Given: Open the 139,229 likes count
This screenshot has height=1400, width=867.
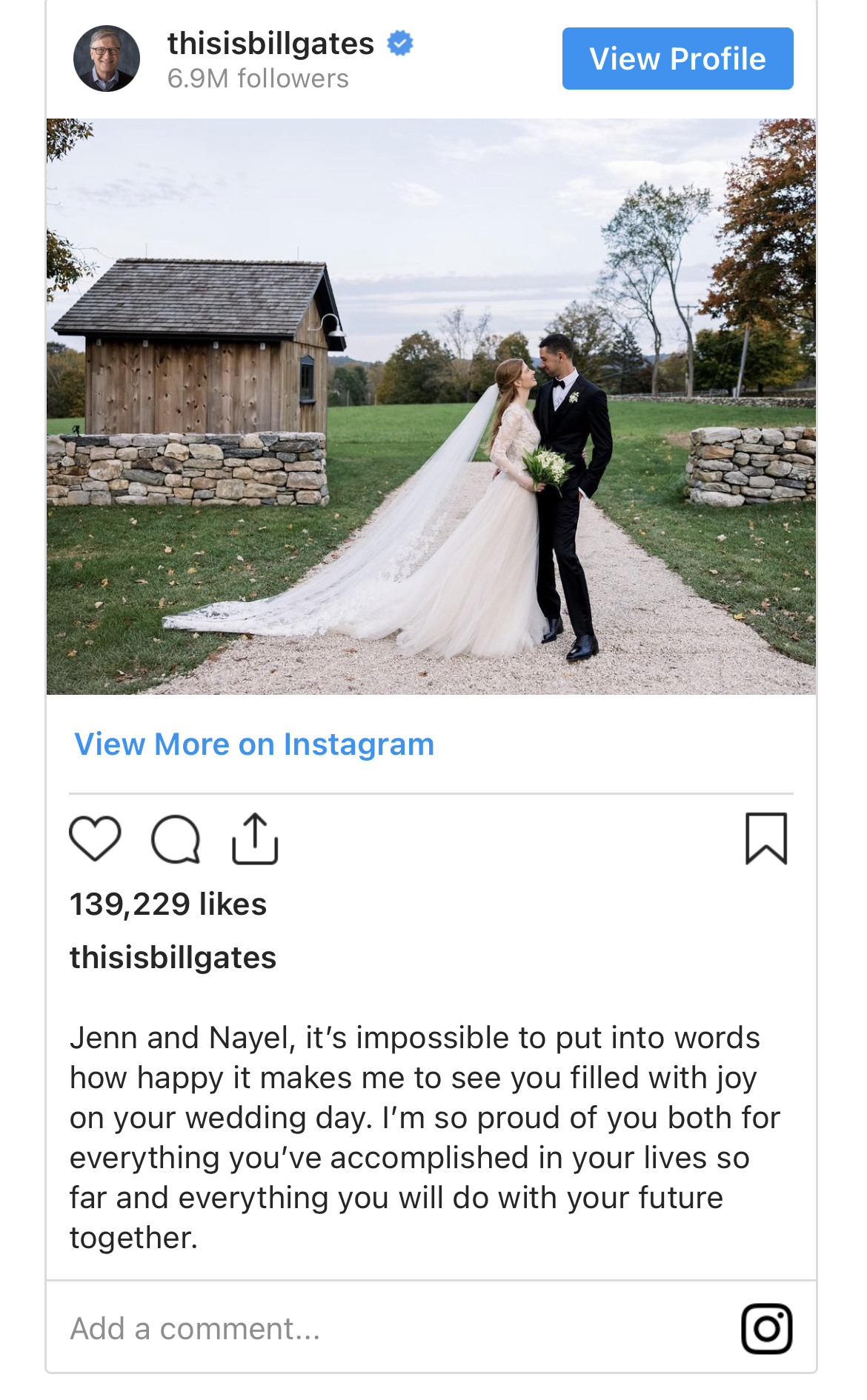Looking at the screenshot, I should (168, 904).
